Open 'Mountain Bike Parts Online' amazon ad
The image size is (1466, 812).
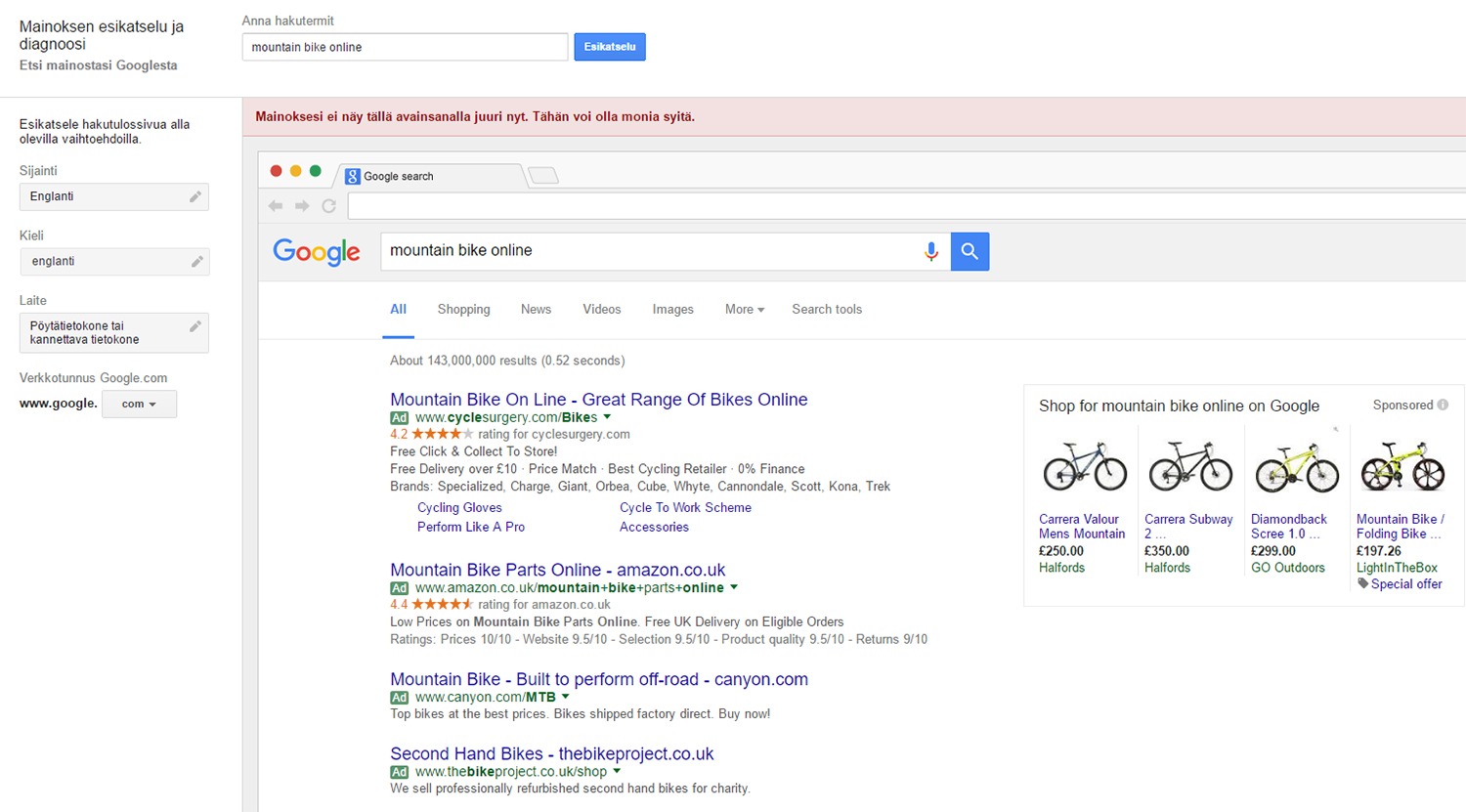(x=558, y=570)
